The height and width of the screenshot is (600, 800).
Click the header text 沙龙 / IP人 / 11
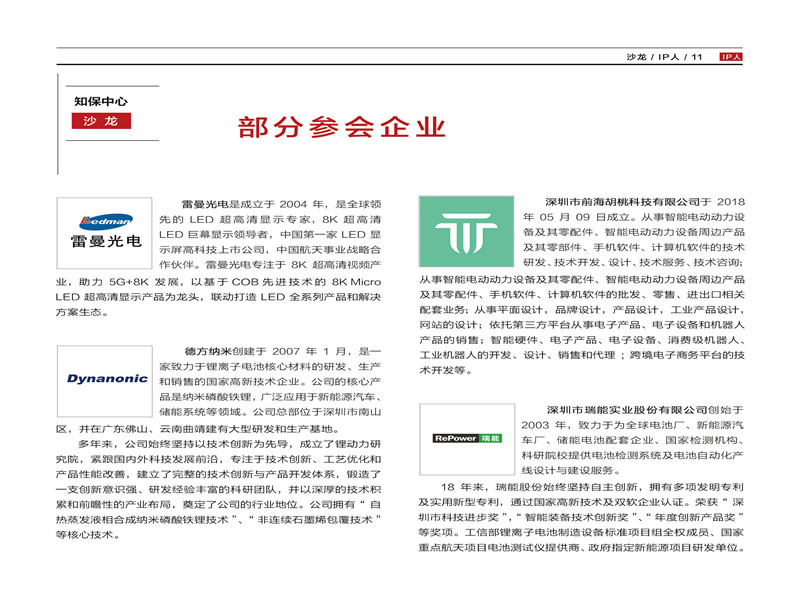[664, 57]
